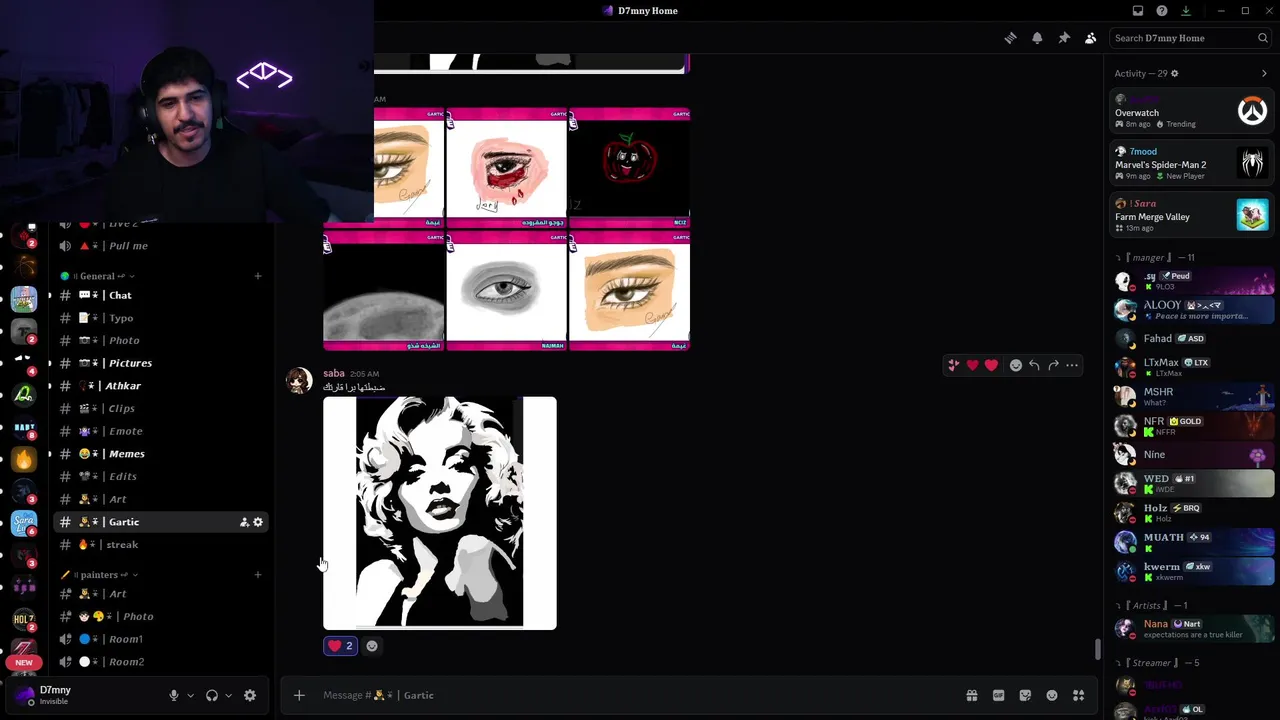Reply to message with arrow icon
This screenshot has width=1280, height=720.
[1034, 365]
